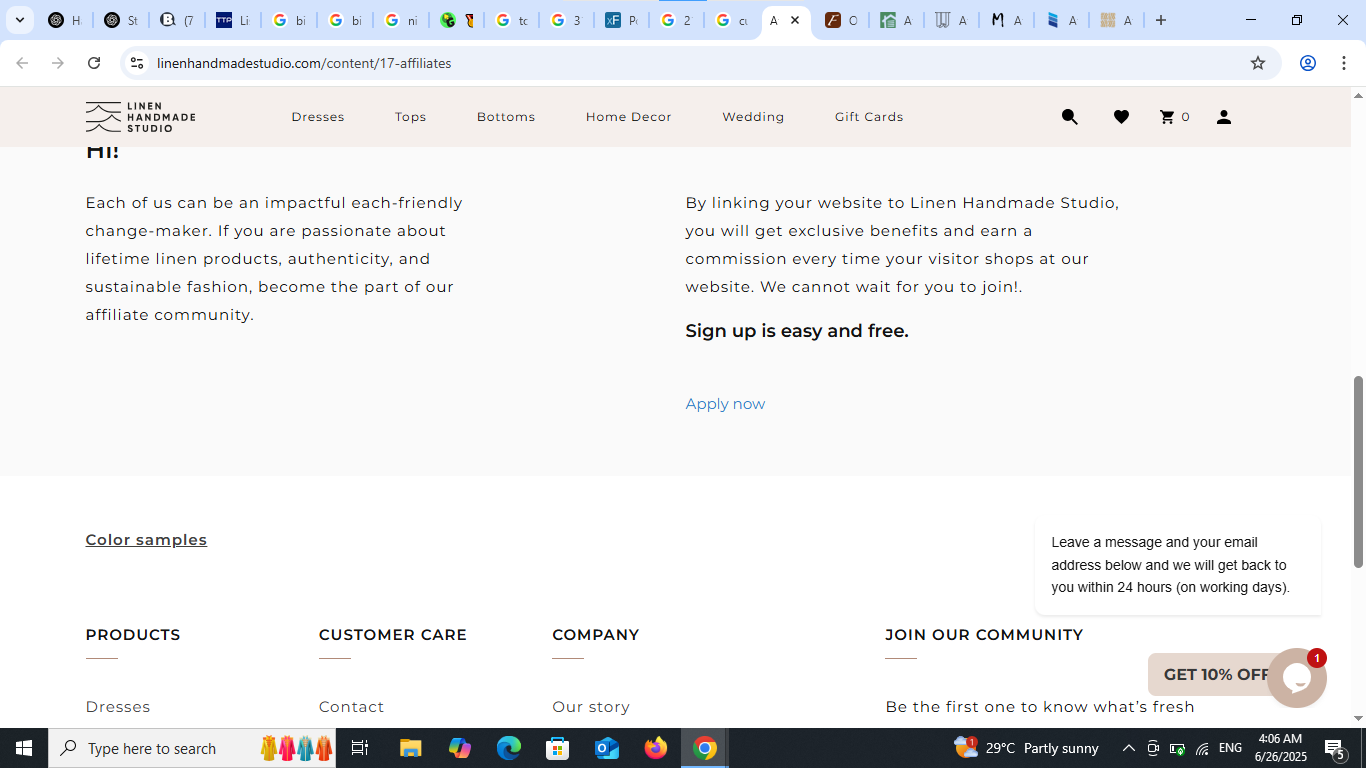Screen dimensions: 1366x768
Task: Open Windows Start menu
Action: [x=24, y=748]
